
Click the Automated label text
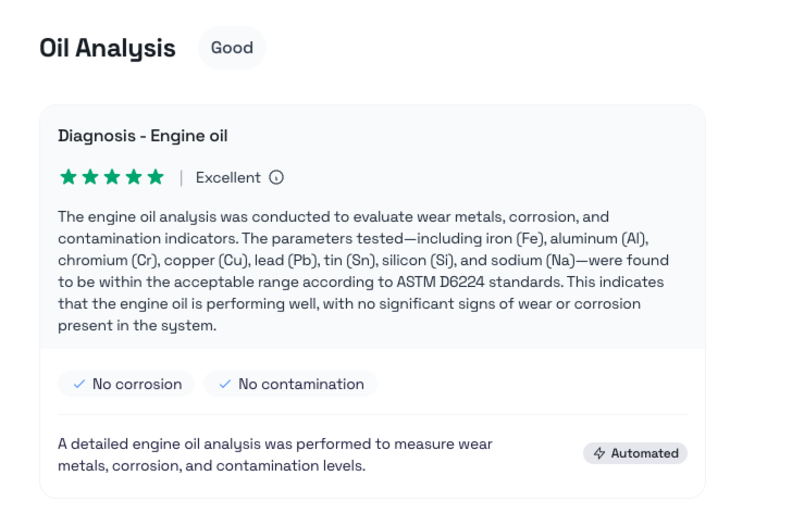click(645, 453)
